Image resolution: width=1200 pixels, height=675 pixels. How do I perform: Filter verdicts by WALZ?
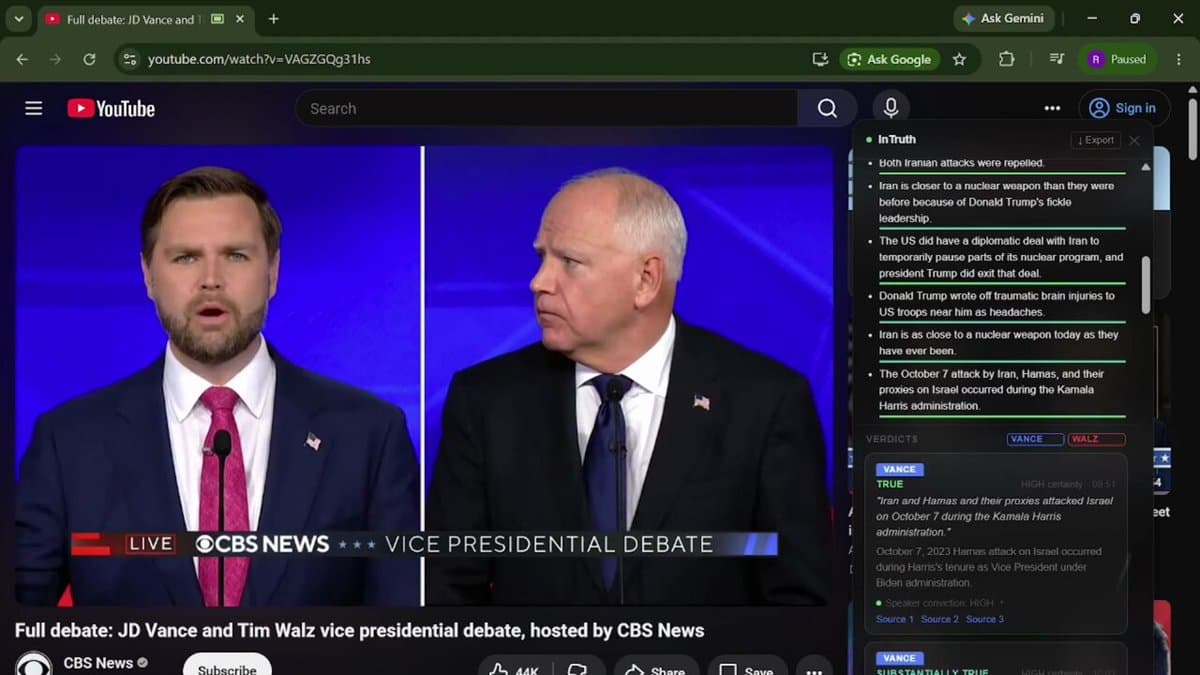(1097, 439)
